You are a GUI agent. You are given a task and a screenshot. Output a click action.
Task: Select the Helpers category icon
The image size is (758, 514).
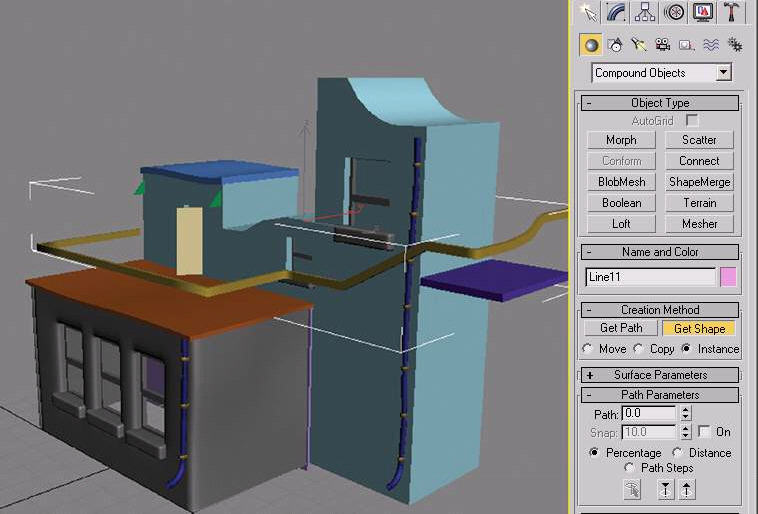coord(686,45)
